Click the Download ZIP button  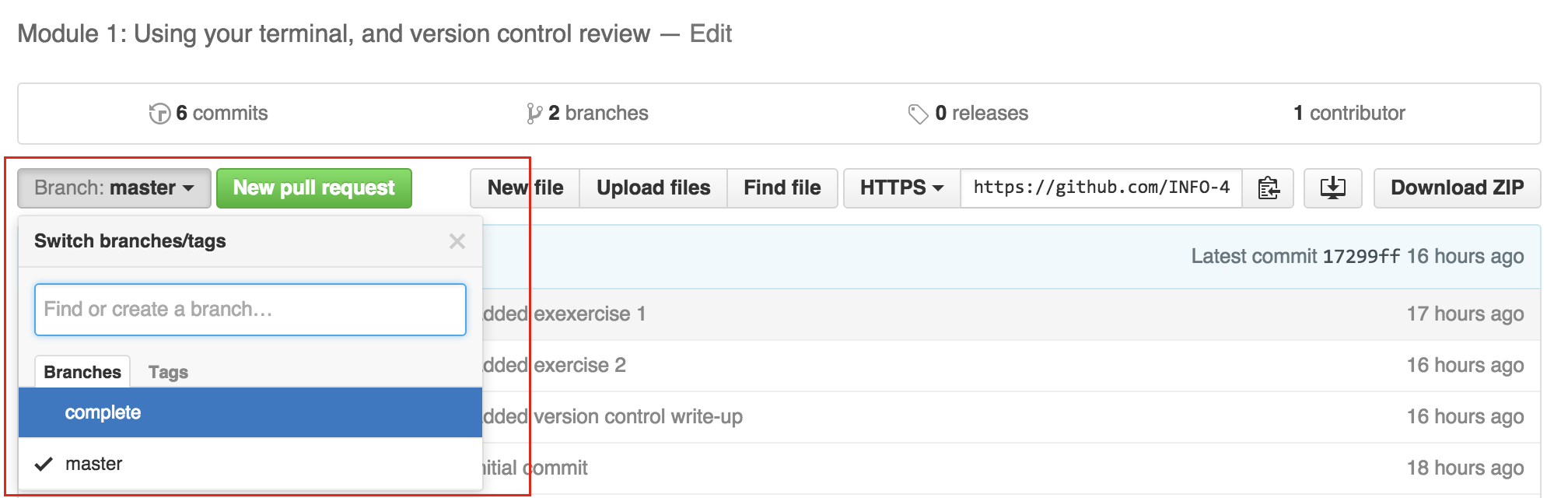(x=1457, y=188)
